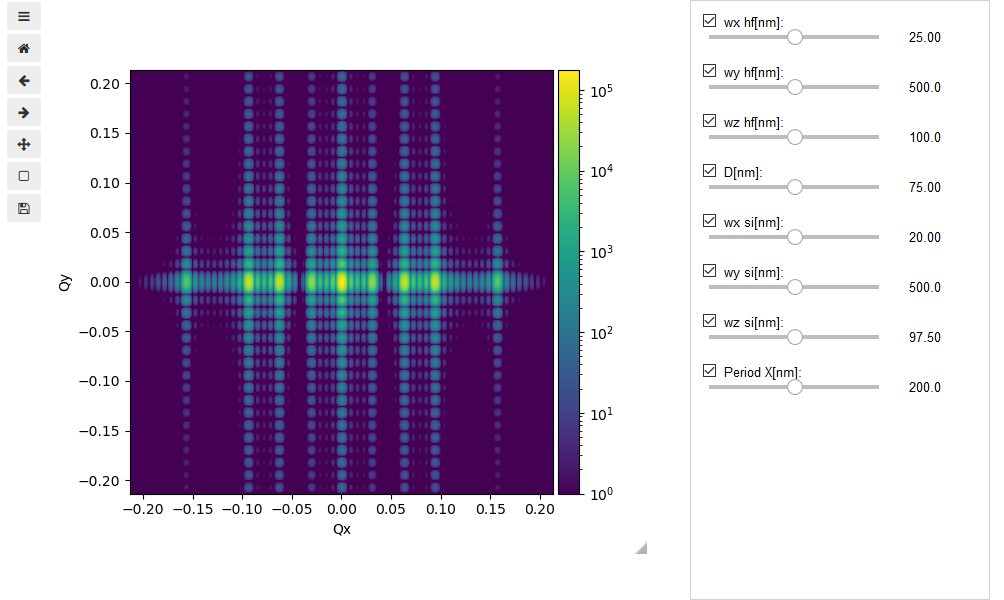Click the Qx axis label
This screenshot has width=1004, height=600.
342,529
